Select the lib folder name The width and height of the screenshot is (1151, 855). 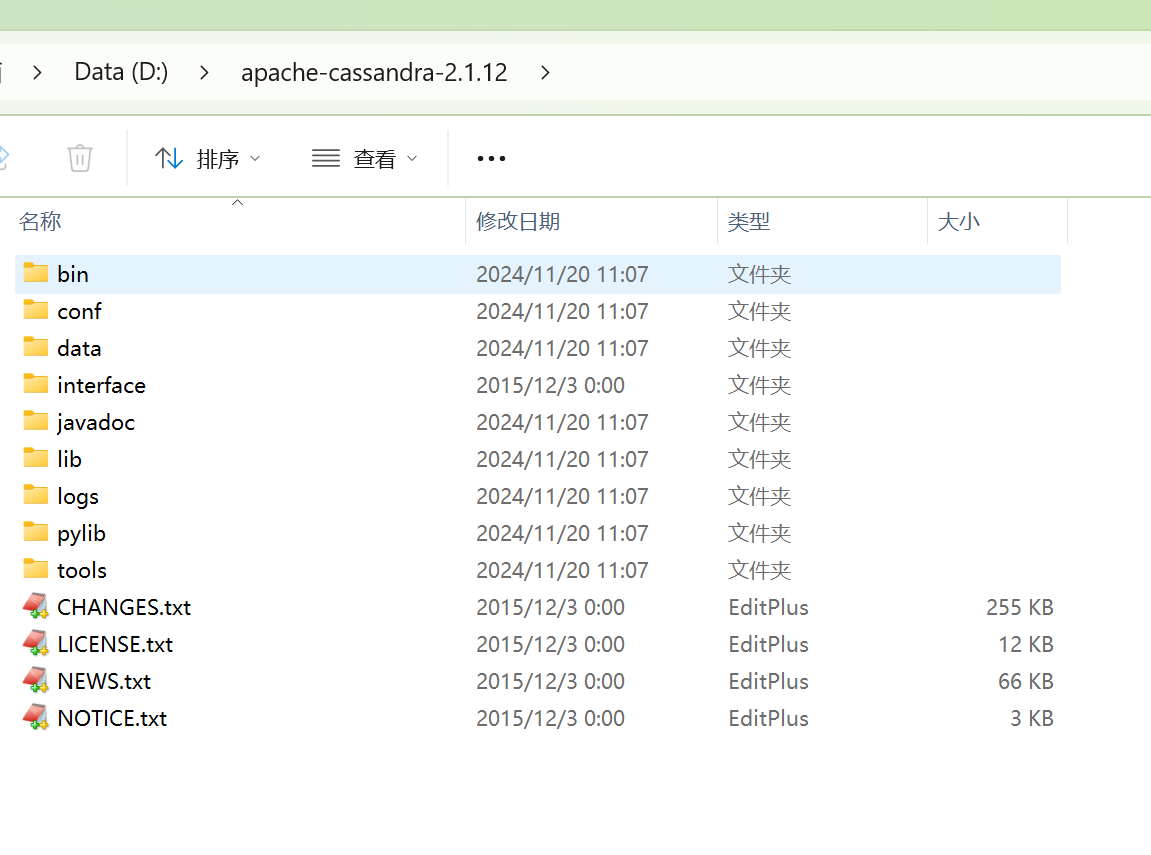pyautogui.click(x=69, y=459)
